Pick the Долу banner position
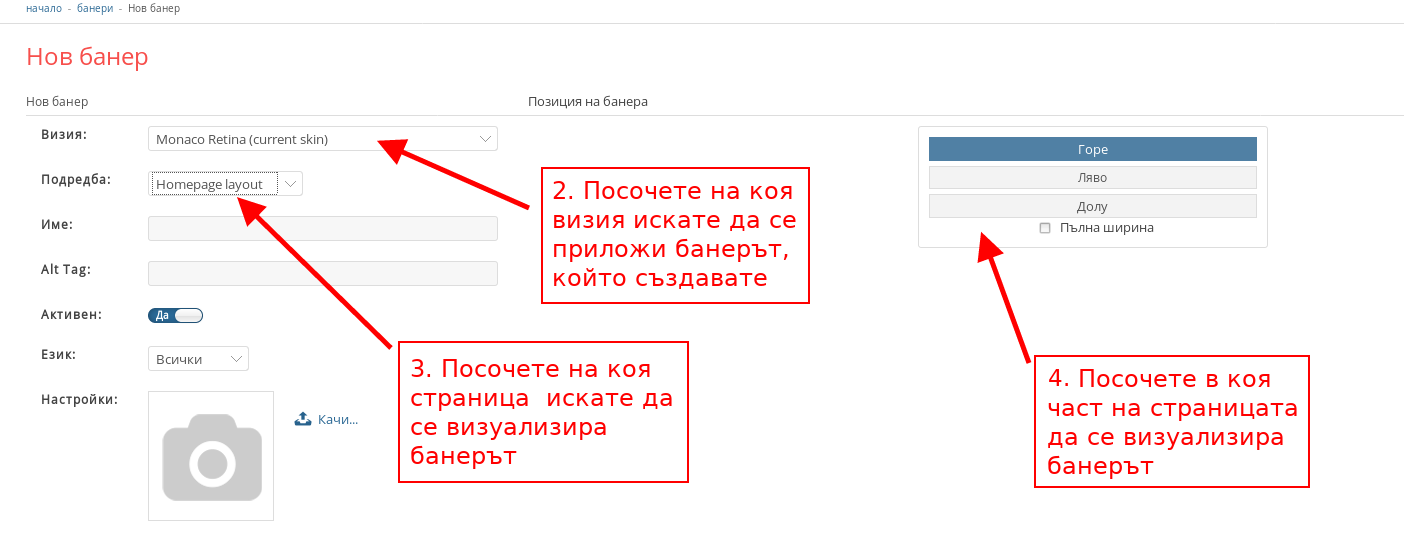The image size is (1404, 533). point(1092,206)
